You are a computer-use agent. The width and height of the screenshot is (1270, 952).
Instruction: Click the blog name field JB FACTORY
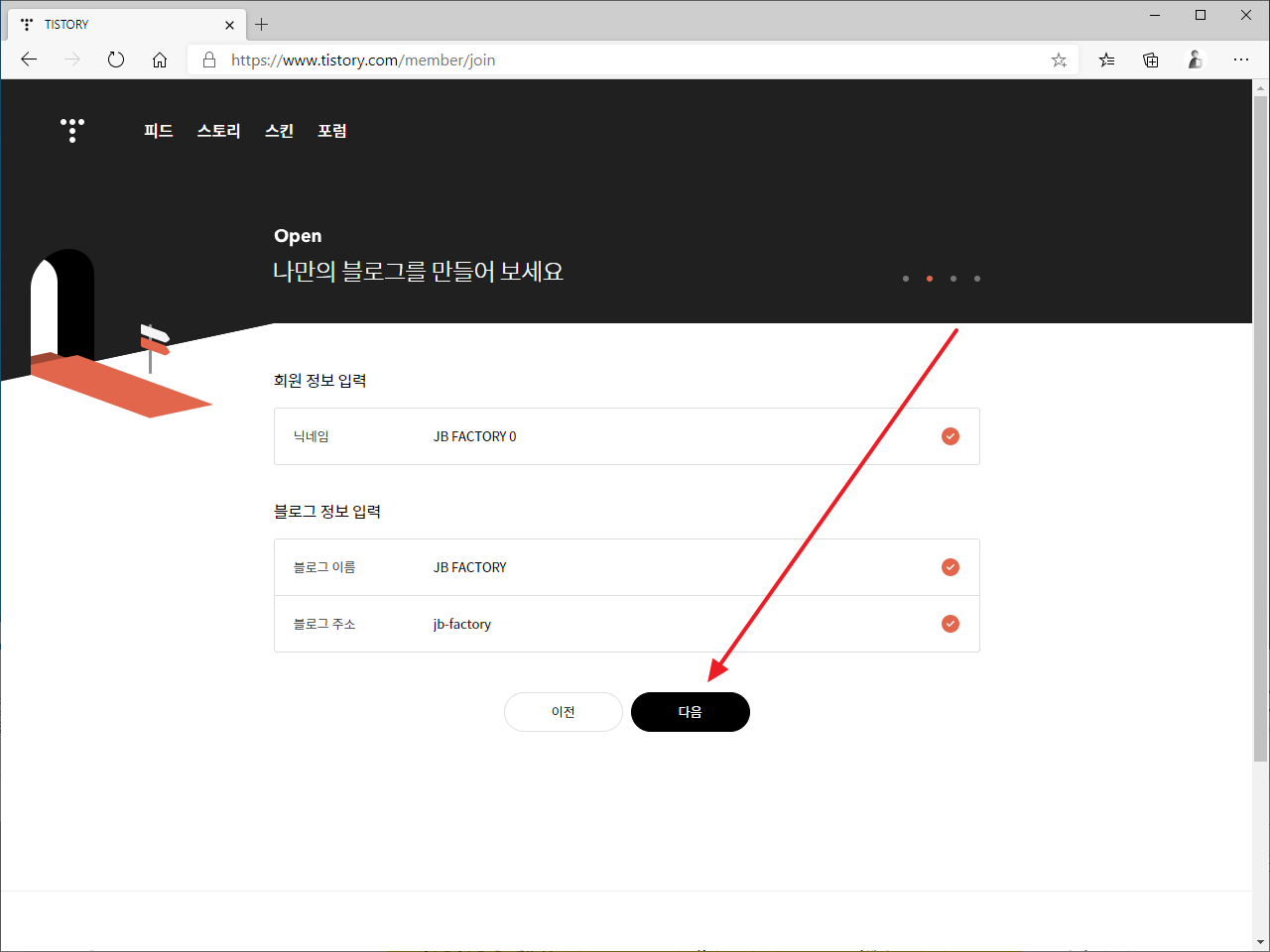point(627,567)
